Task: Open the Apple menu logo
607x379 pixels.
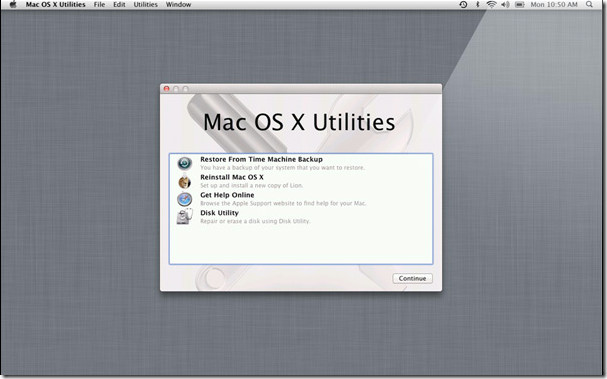Action: 13,4
